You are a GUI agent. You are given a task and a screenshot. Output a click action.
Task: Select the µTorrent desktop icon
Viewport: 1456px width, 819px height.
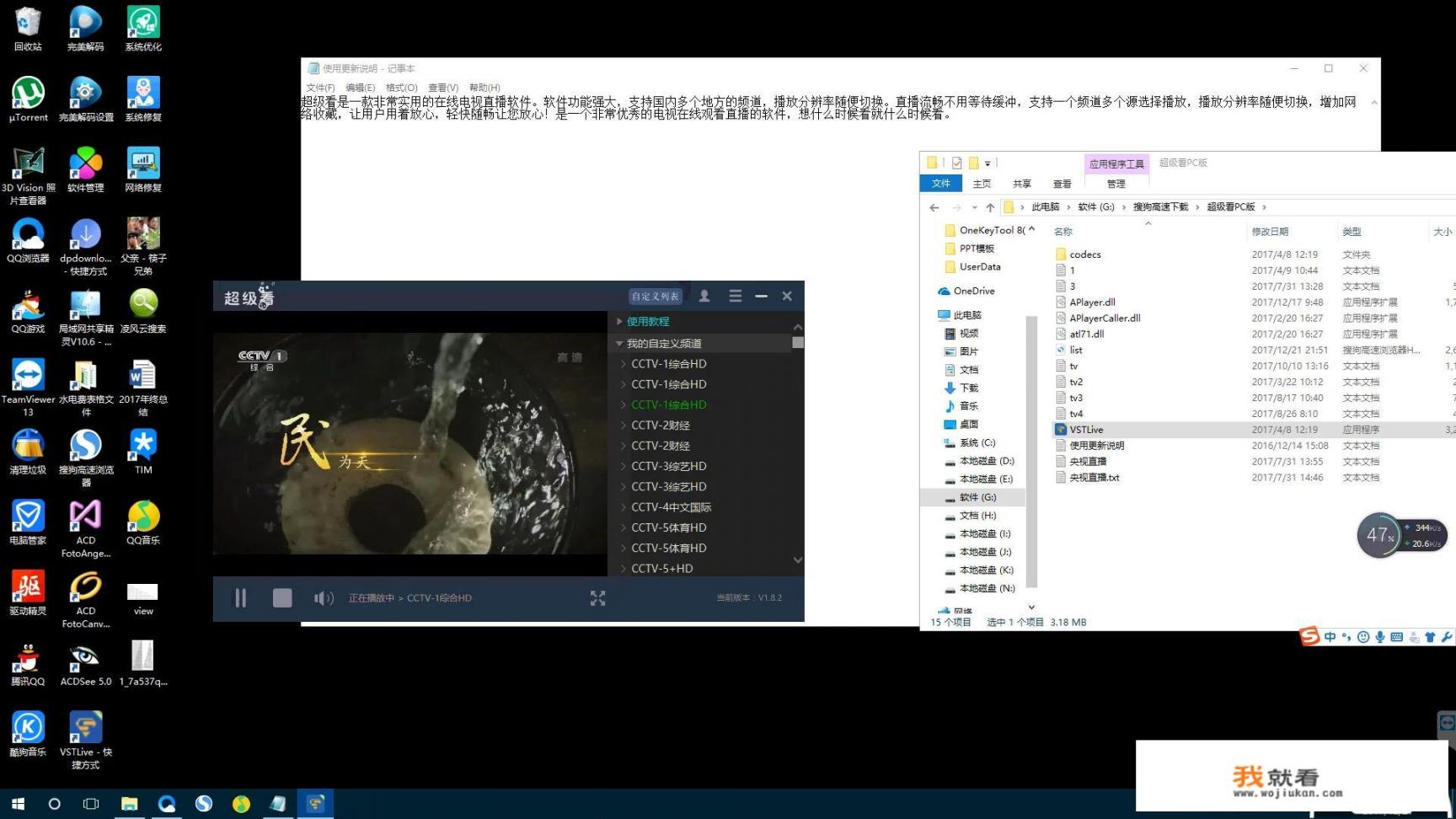[x=28, y=99]
